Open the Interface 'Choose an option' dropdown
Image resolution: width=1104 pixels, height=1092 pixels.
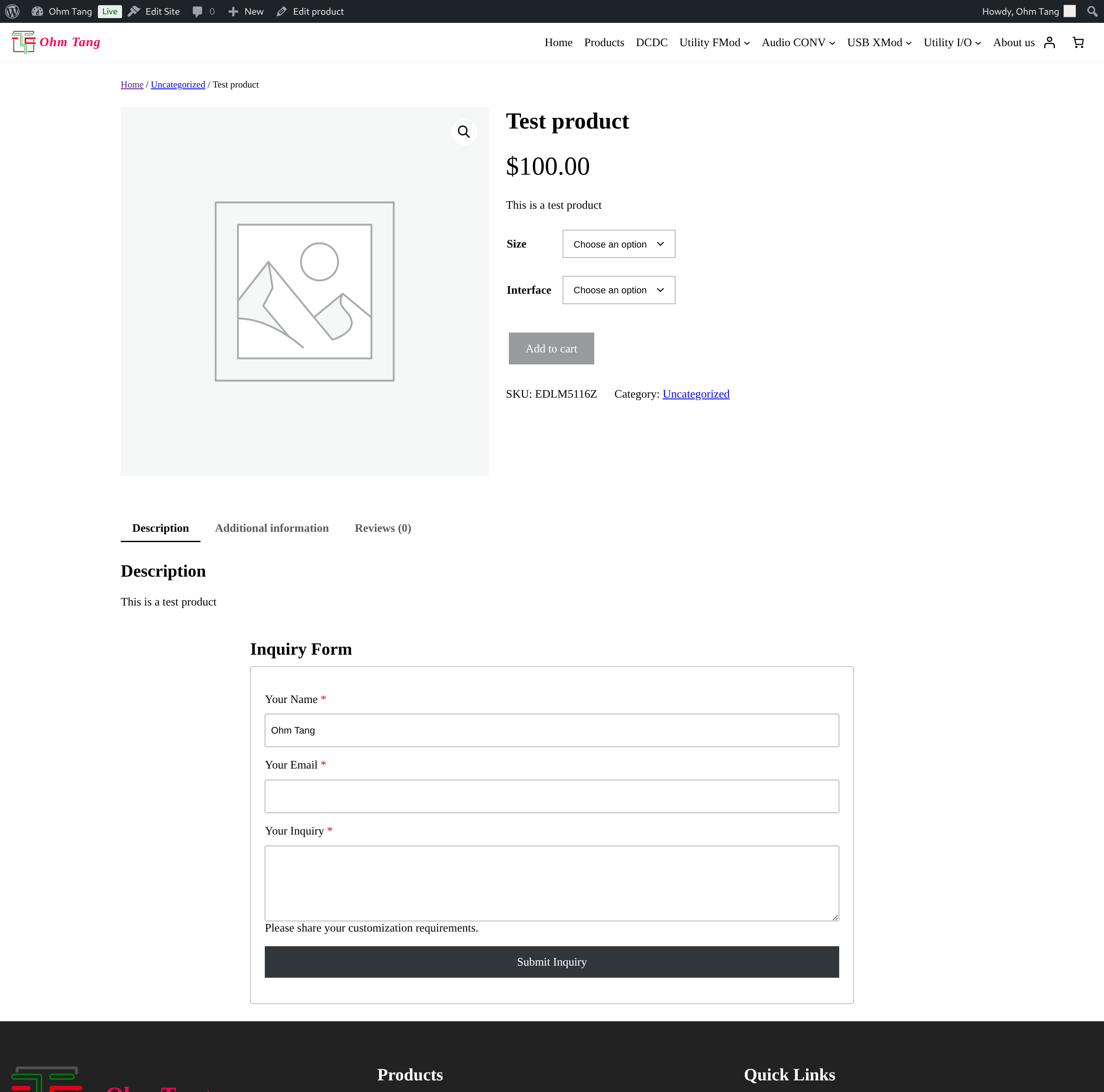[x=618, y=290]
